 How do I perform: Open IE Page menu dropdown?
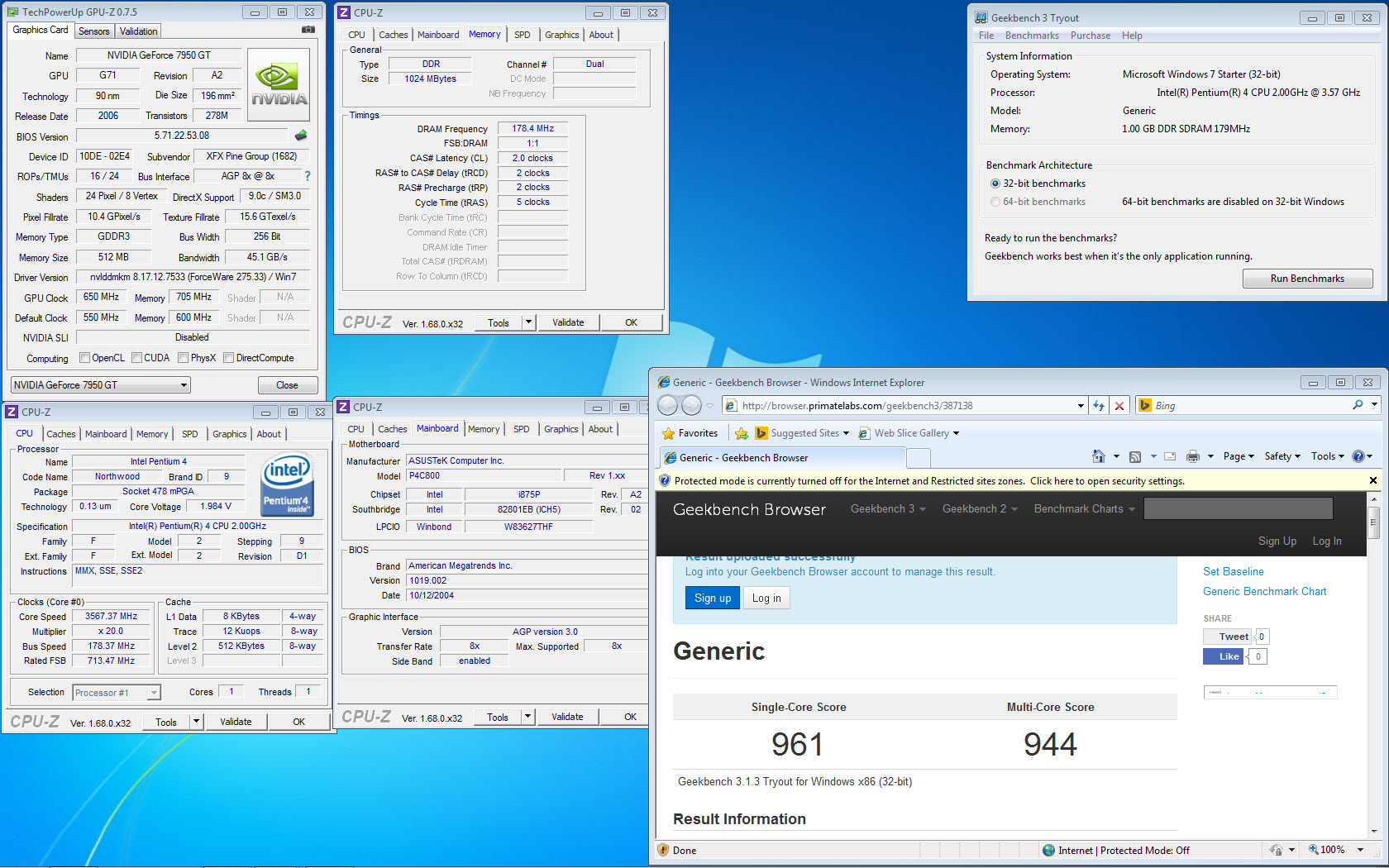(1239, 456)
